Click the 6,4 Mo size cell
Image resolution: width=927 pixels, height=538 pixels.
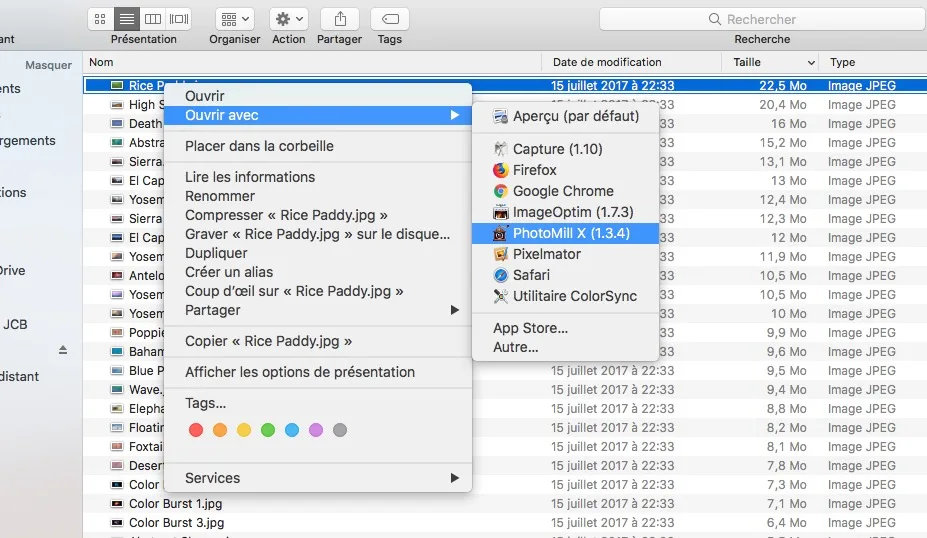pos(786,523)
